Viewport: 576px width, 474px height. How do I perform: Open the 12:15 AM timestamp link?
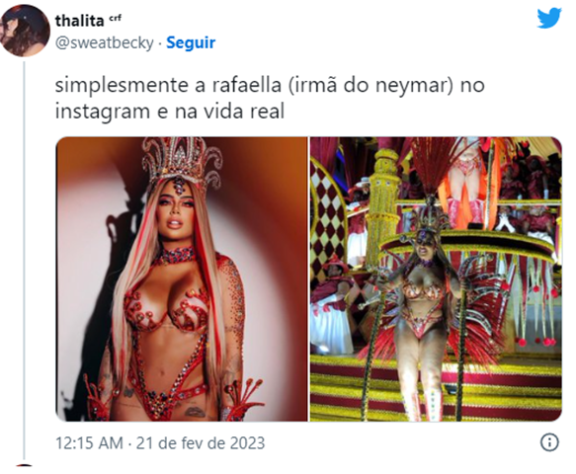coord(89,443)
